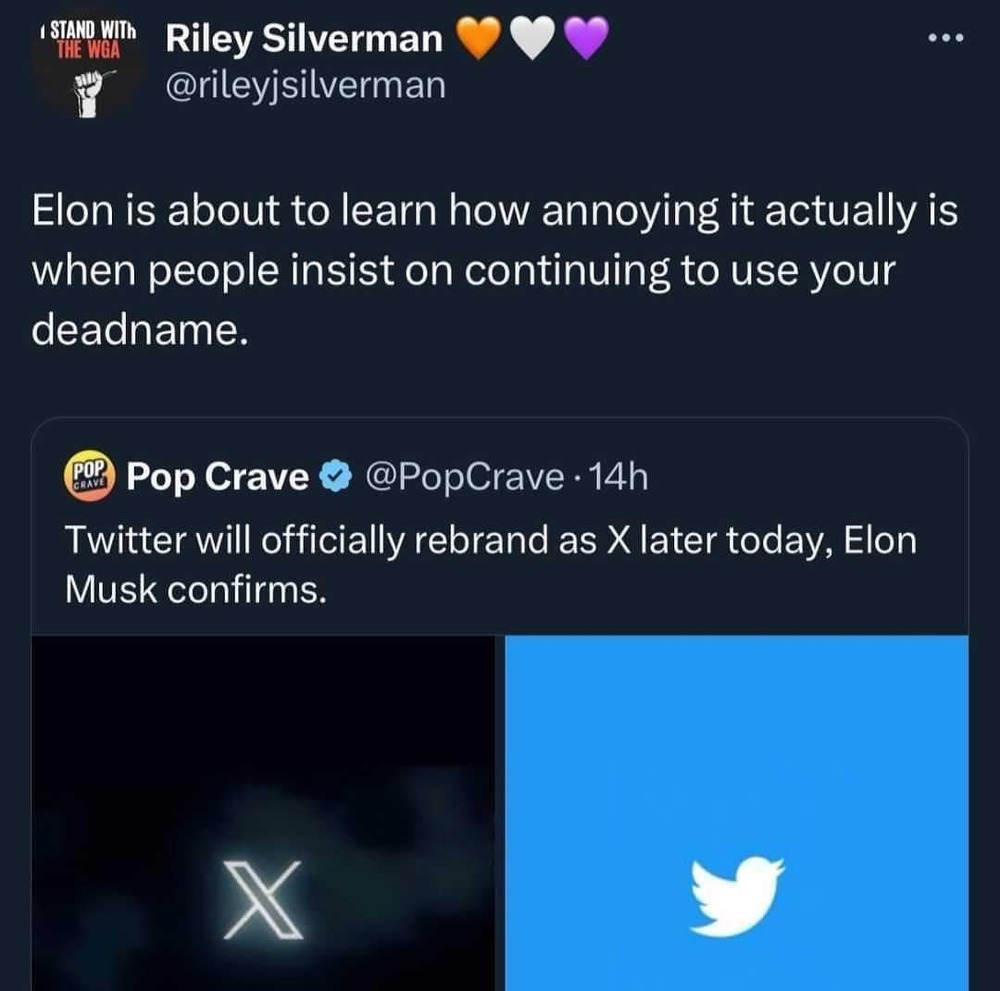Click the 14h timestamp

tap(620, 478)
